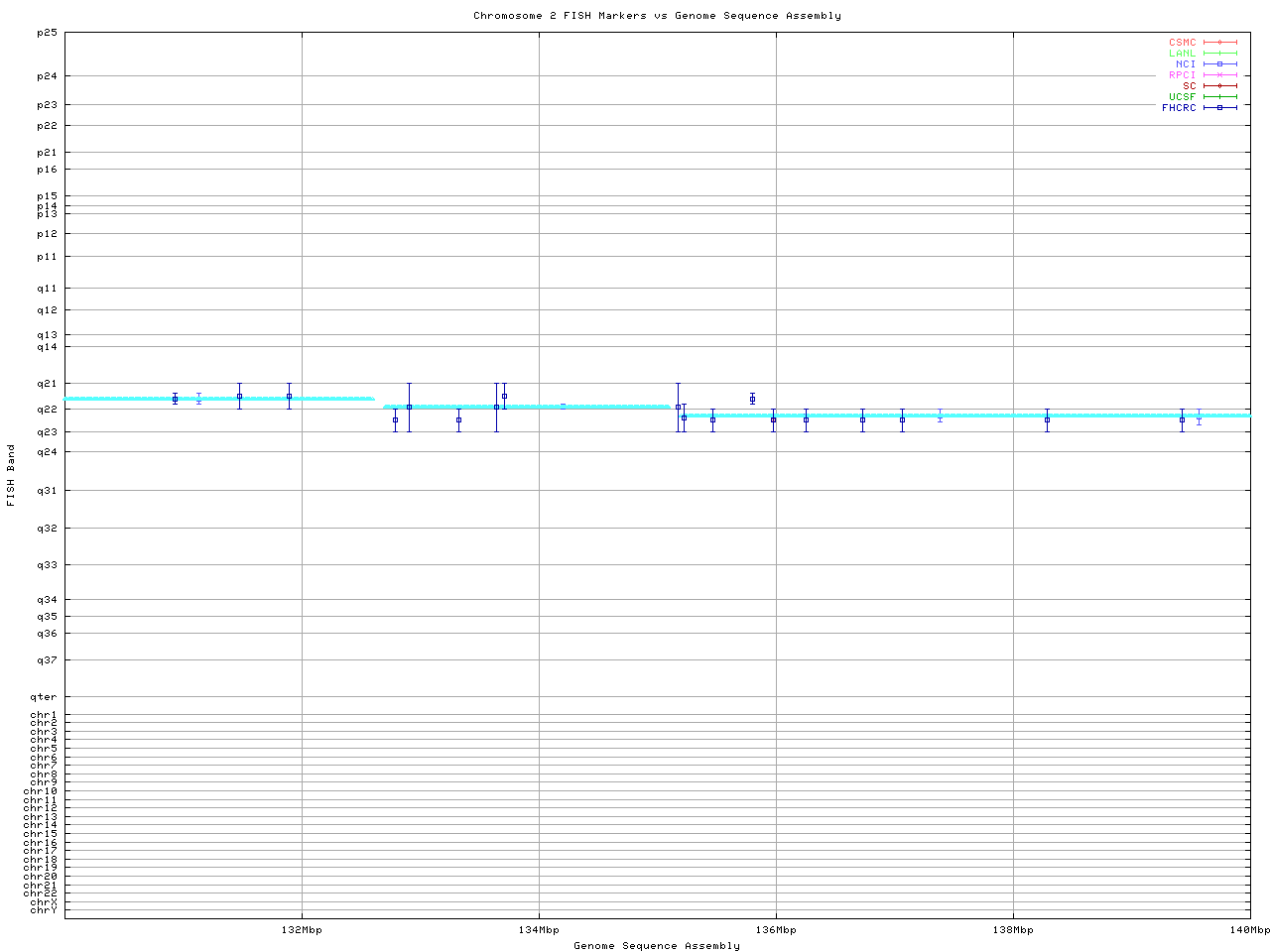Click the RPCI legend cross marker

[x=1220, y=75]
